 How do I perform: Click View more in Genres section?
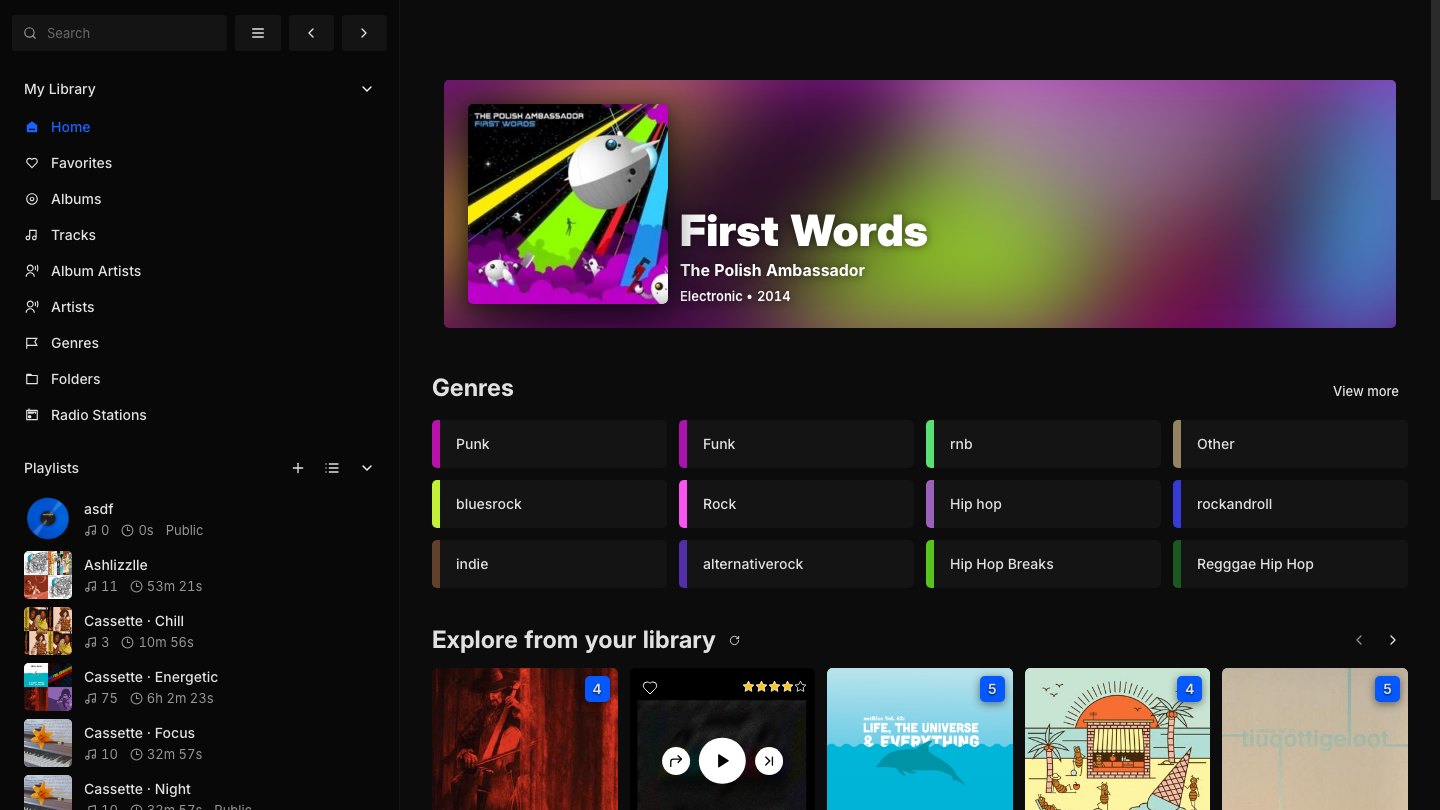[x=1365, y=391]
